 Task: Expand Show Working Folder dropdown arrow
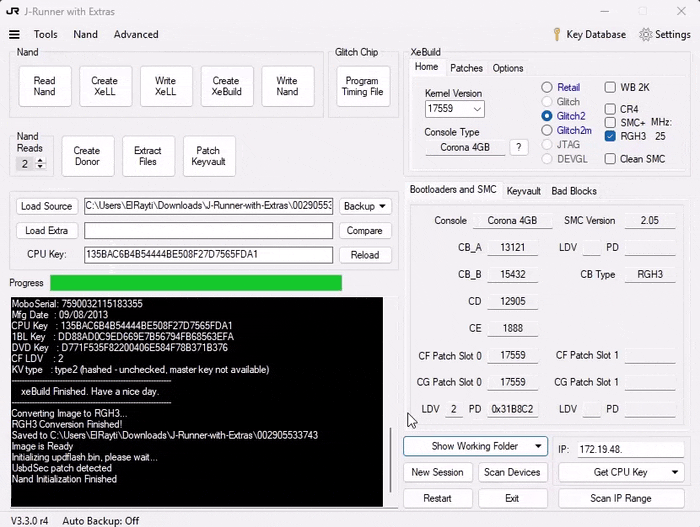pyautogui.click(x=538, y=446)
